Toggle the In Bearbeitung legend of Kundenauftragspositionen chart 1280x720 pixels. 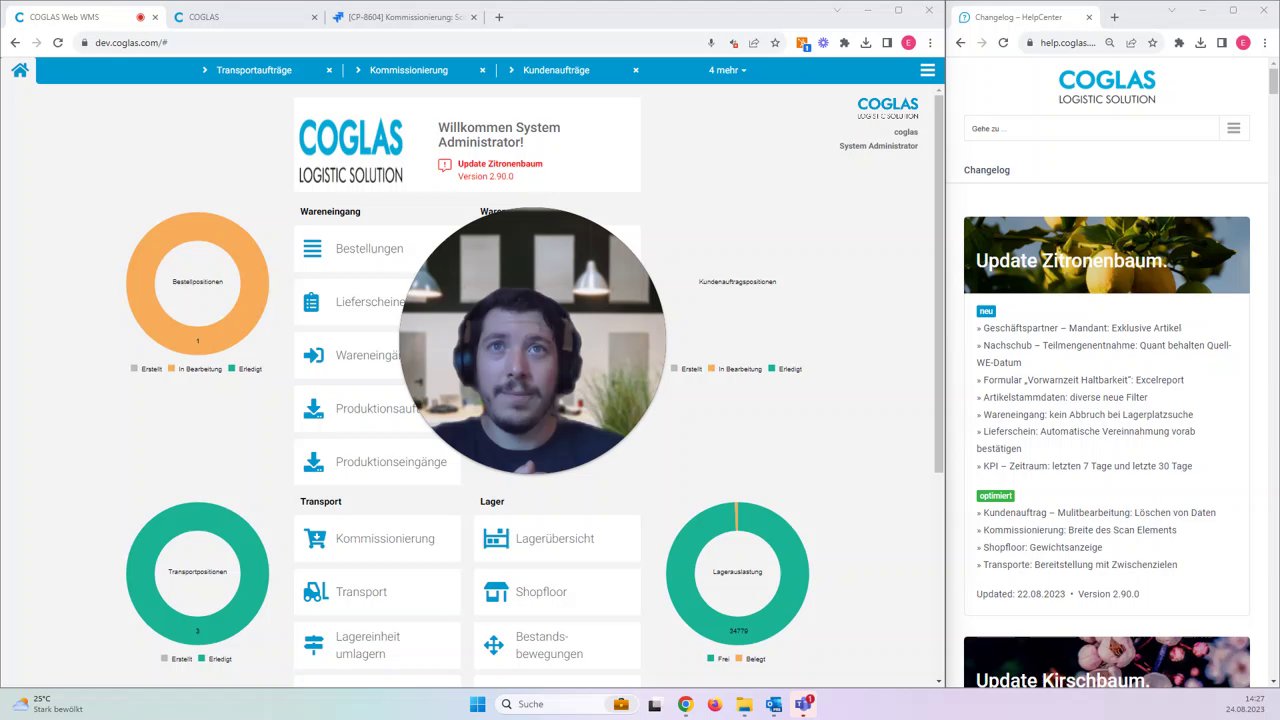pyautogui.click(x=735, y=369)
